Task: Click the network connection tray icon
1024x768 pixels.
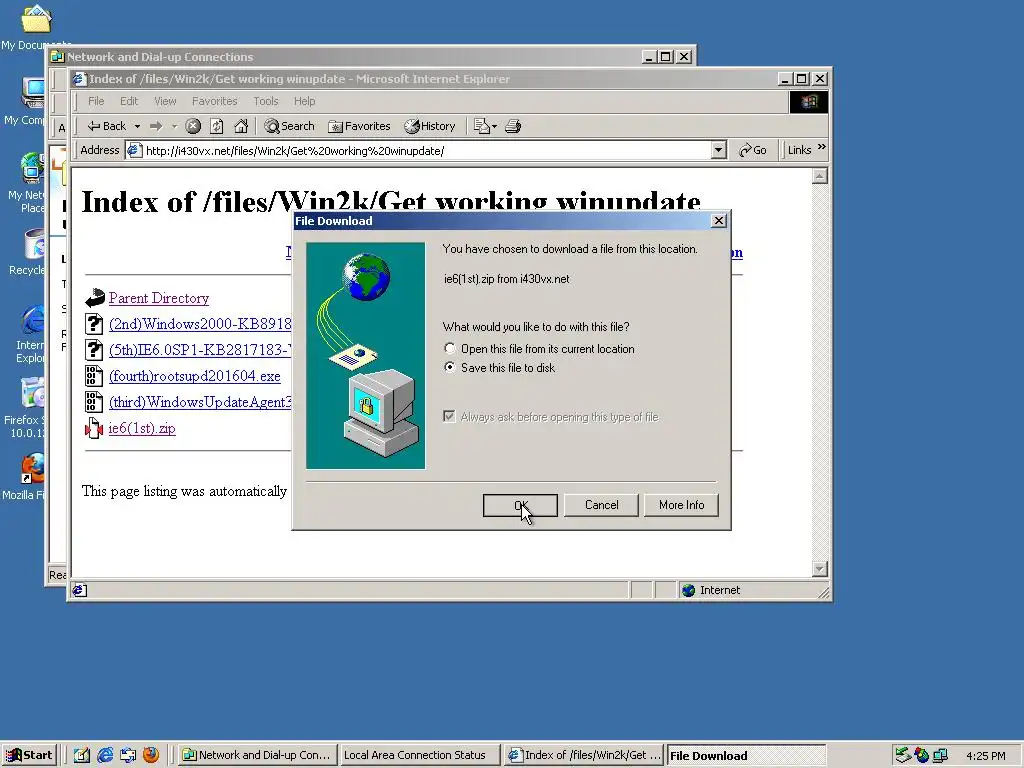Action: pyautogui.click(x=940, y=755)
